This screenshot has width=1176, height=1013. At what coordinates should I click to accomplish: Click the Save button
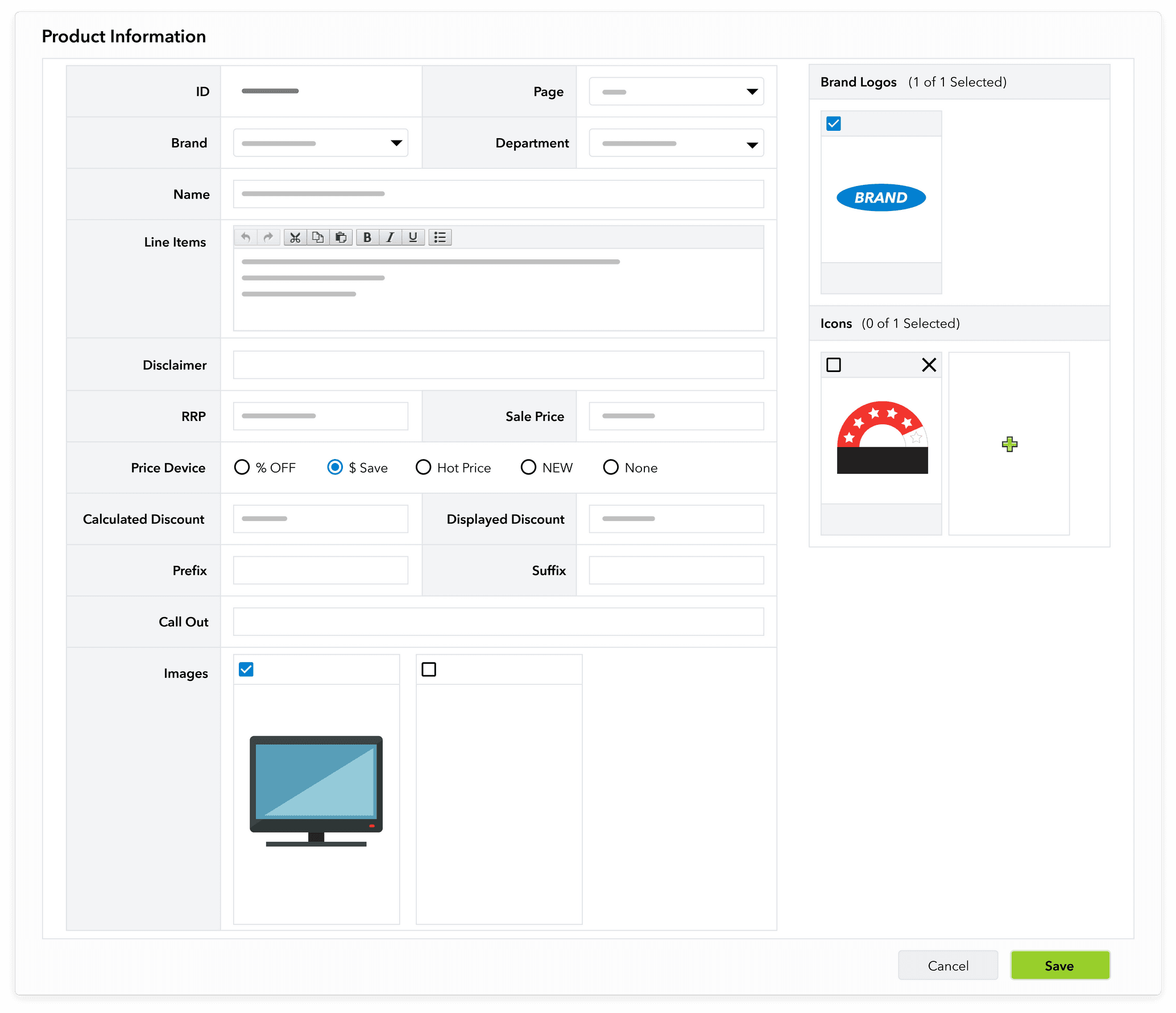(1059, 965)
